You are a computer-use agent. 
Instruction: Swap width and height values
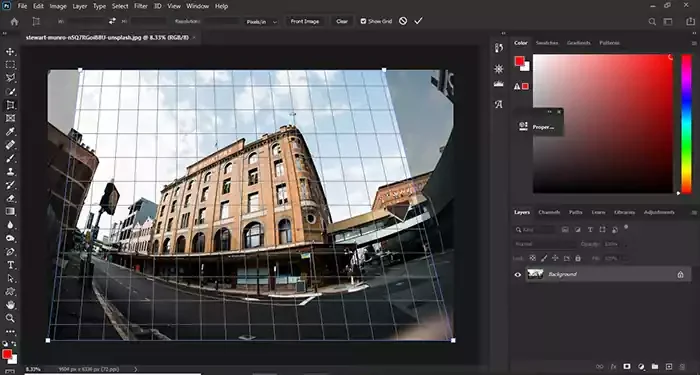click(112, 21)
